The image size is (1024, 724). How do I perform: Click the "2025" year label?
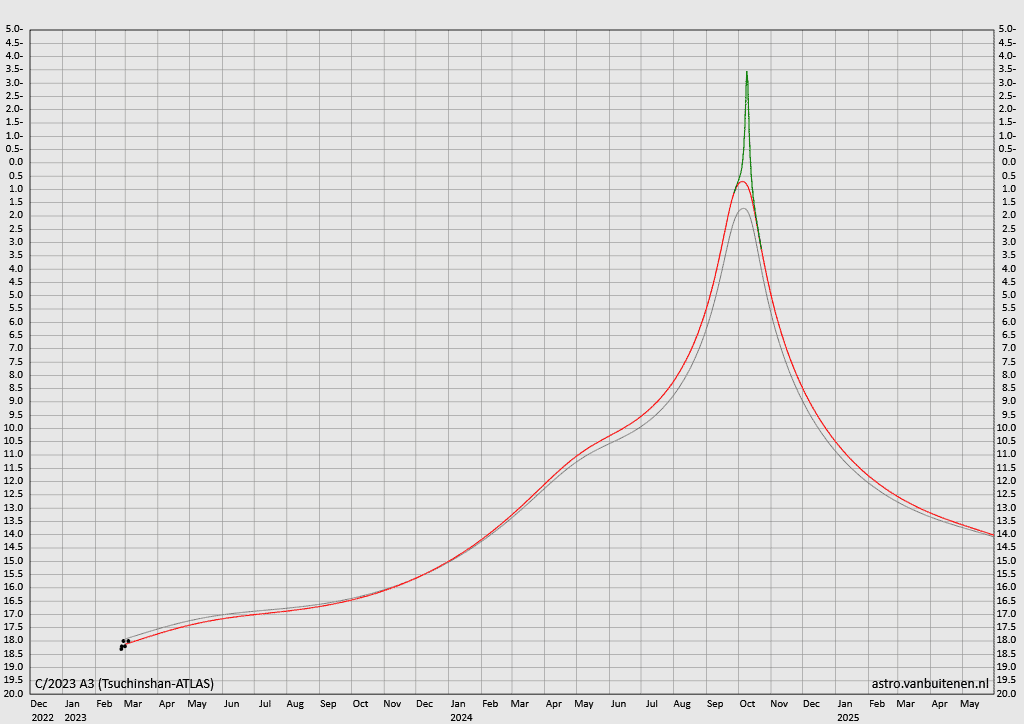pos(848,717)
